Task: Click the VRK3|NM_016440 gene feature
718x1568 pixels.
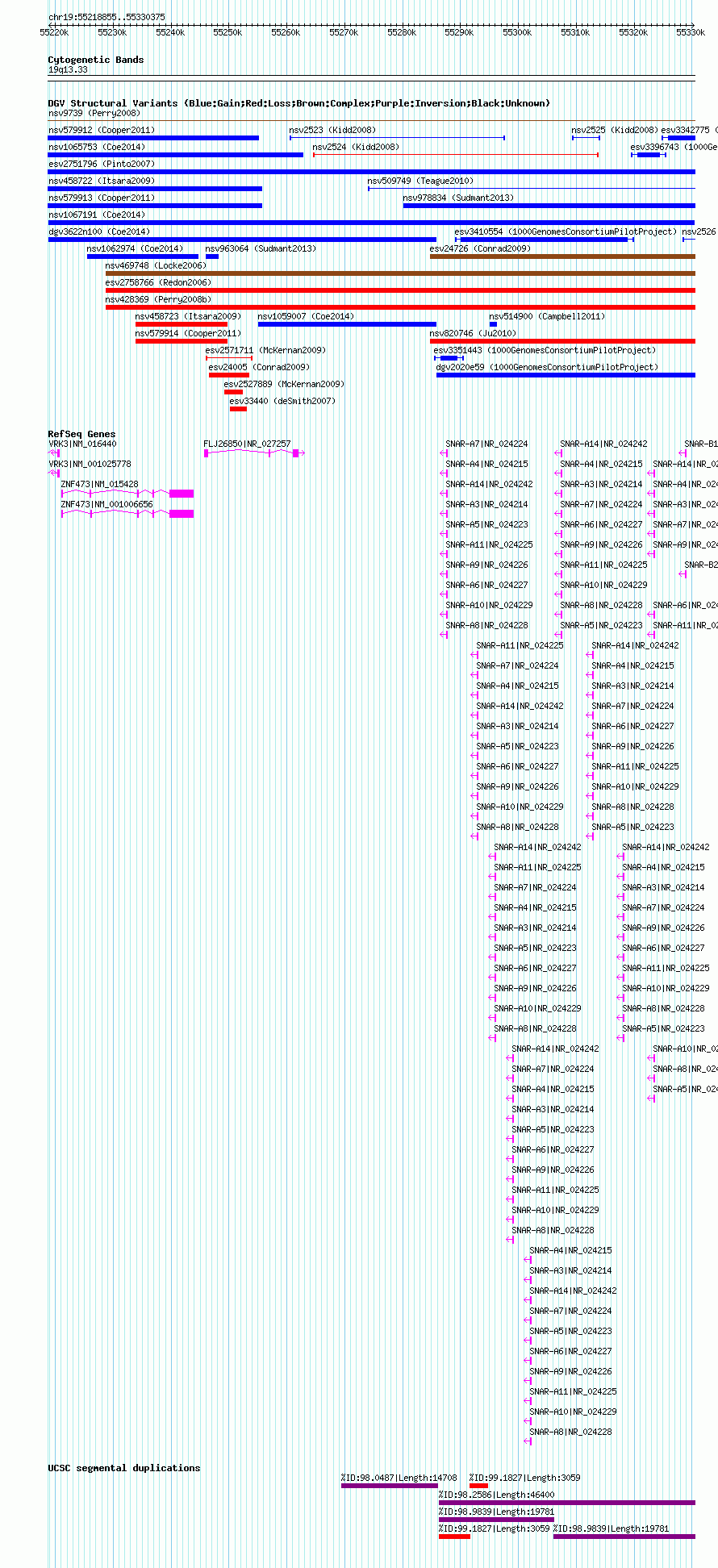Action: 54,453
